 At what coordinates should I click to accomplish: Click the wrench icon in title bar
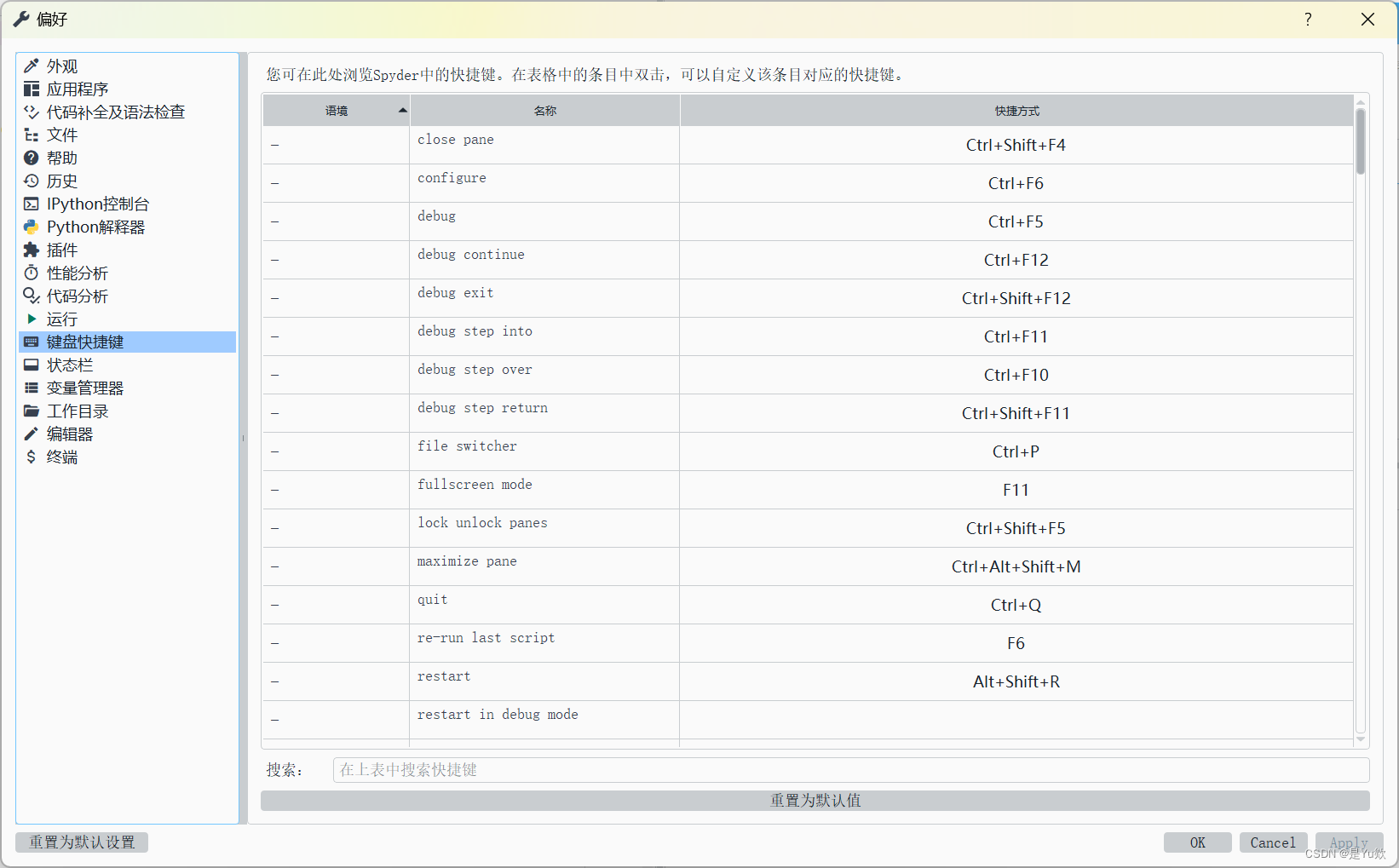tap(21, 19)
